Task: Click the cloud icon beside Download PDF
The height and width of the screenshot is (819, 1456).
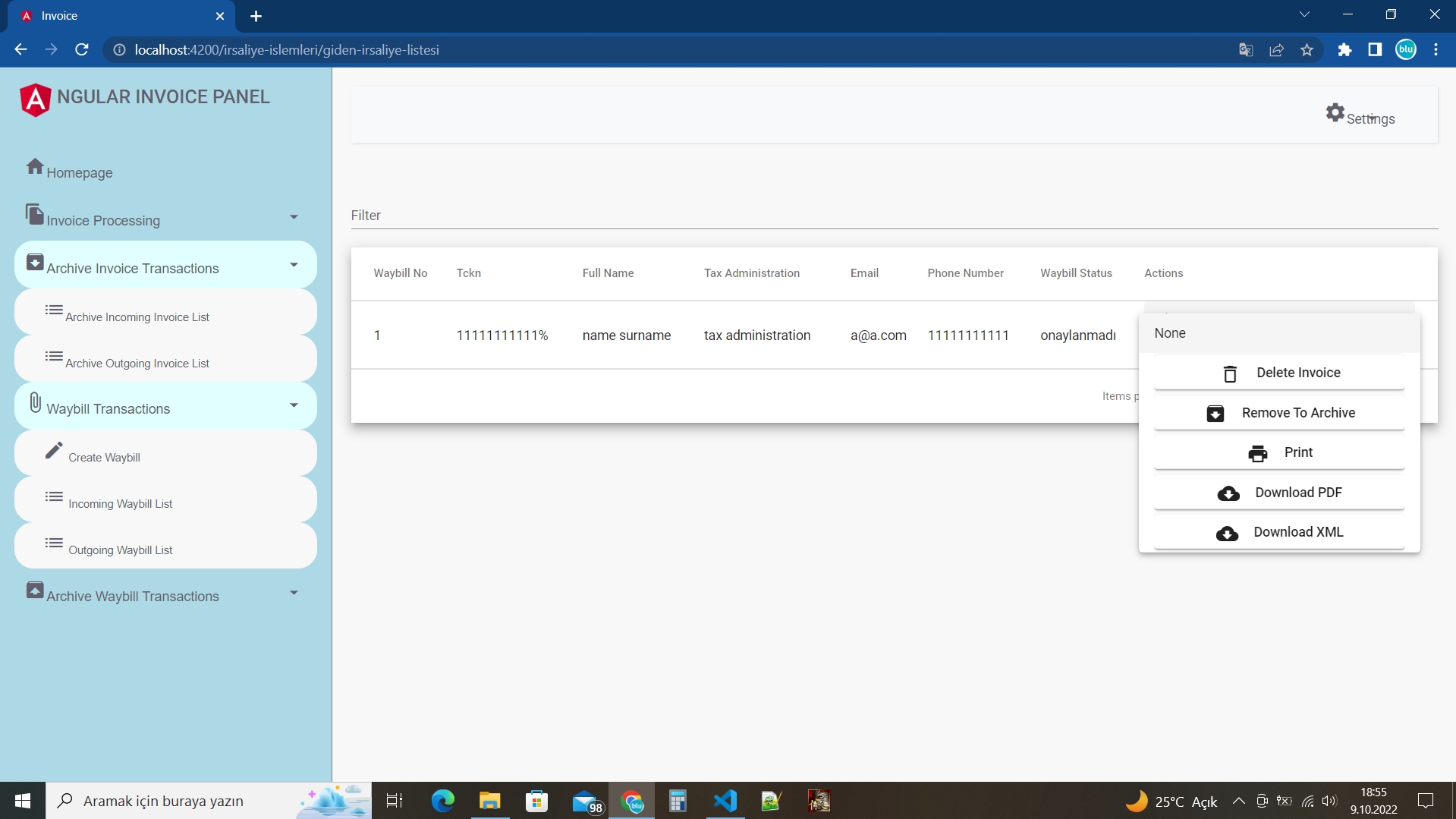Action: (x=1228, y=493)
